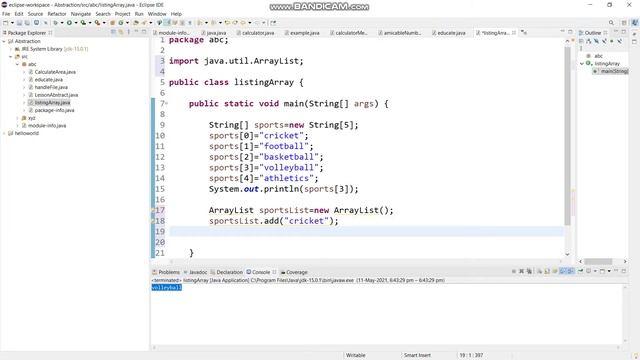
Task: Click Remove Launch icon in Console
Action: click(522, 271)
